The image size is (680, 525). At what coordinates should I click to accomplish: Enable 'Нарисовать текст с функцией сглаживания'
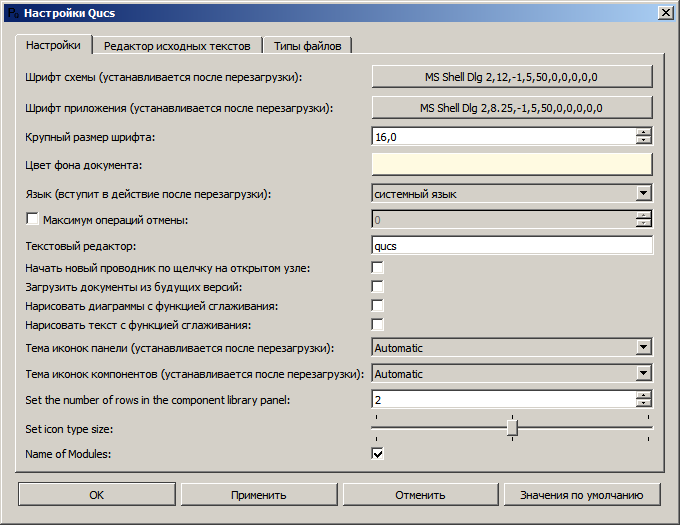click(377, 324)
